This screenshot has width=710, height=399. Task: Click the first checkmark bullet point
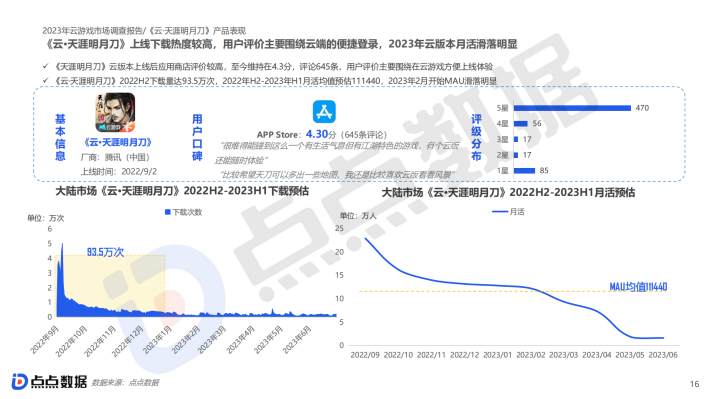tap(46, 66)
